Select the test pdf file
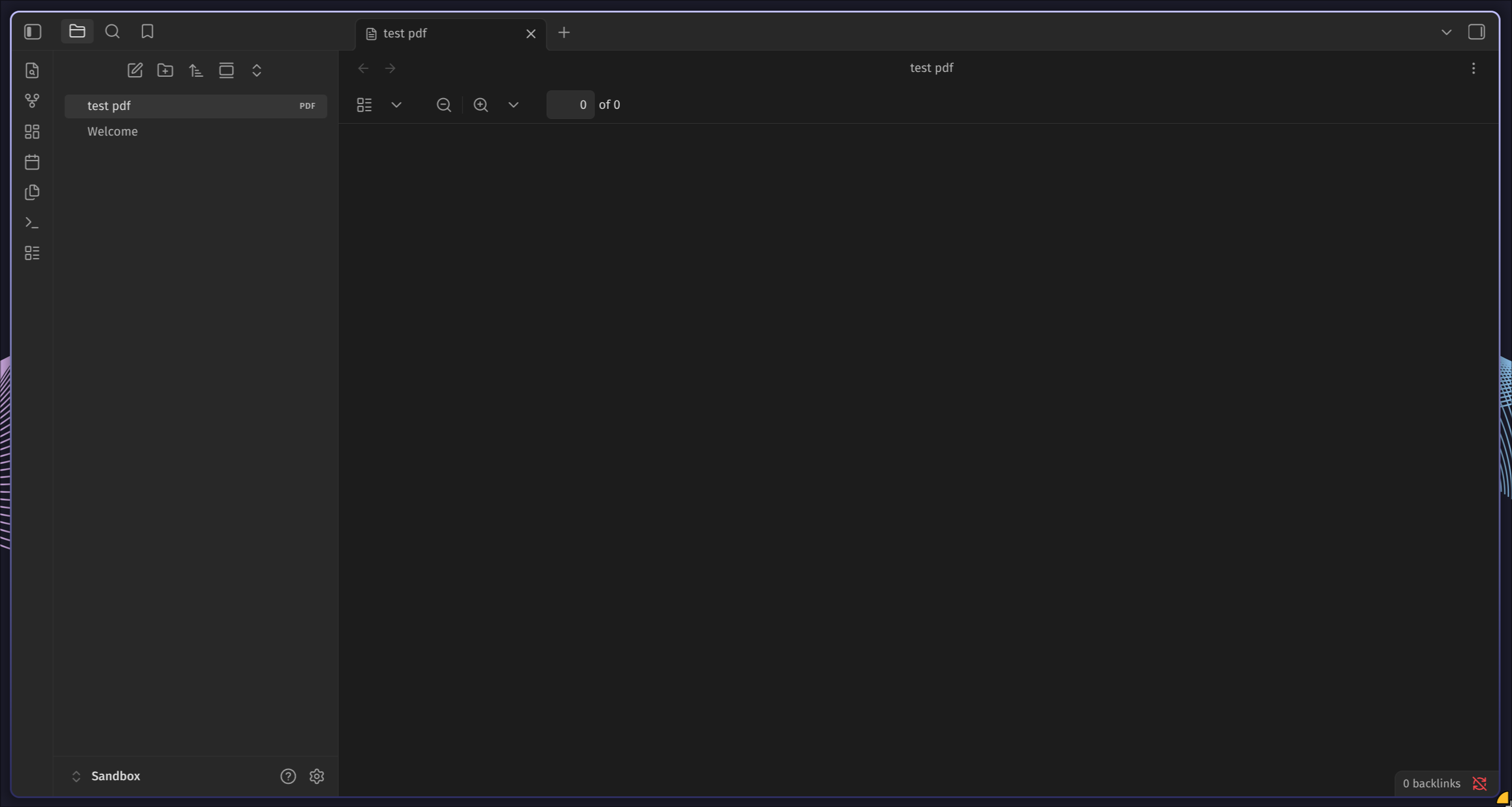Image resolution: width=1512 pixels, height=807 pixels. coord(196,106)
